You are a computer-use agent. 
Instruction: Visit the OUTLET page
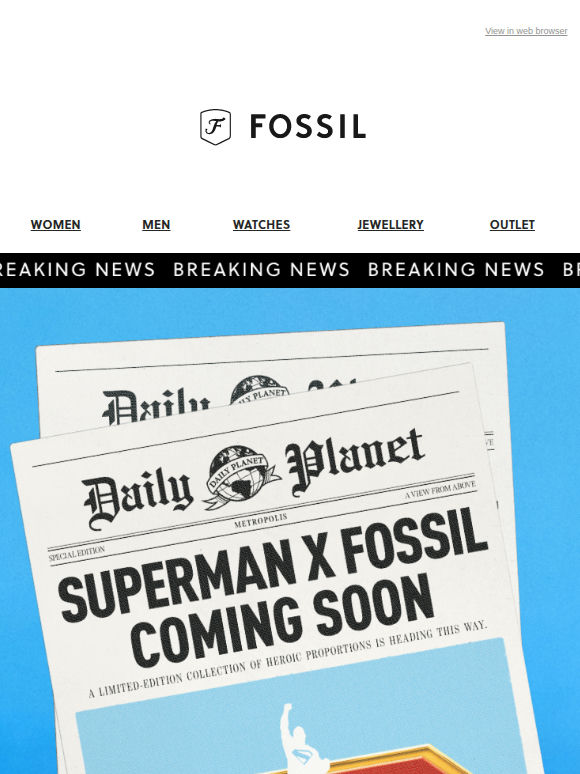(x=512, y=225)
